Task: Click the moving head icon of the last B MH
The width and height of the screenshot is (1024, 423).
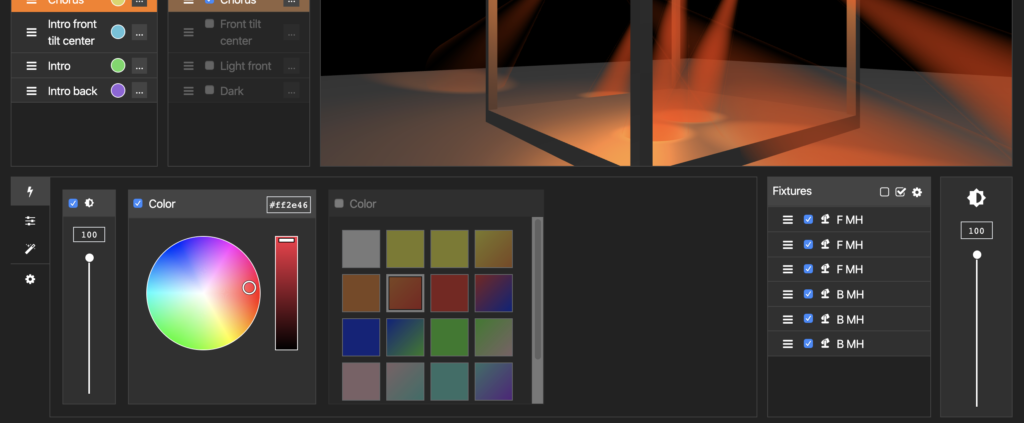Action: click(825, 343)
